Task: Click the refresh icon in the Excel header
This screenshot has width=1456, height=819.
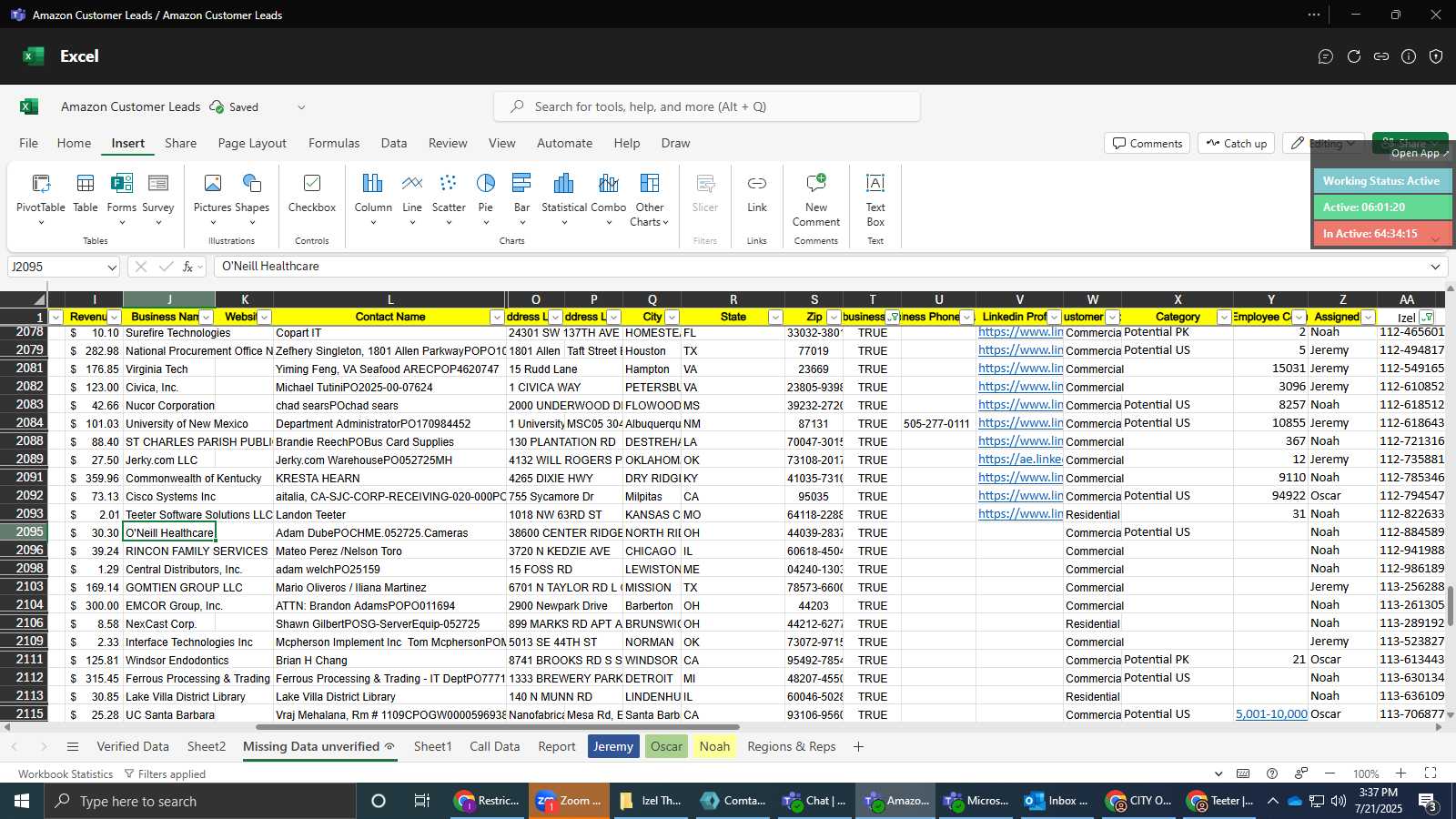Action: pos(1354,56)
